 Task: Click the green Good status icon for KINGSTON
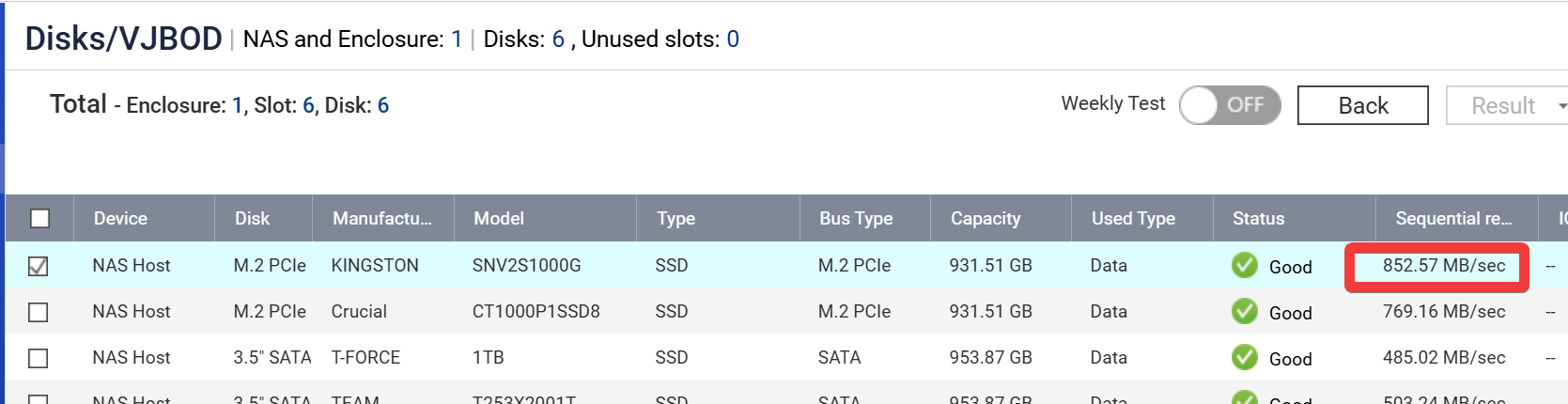click(x=1244, y=266)
